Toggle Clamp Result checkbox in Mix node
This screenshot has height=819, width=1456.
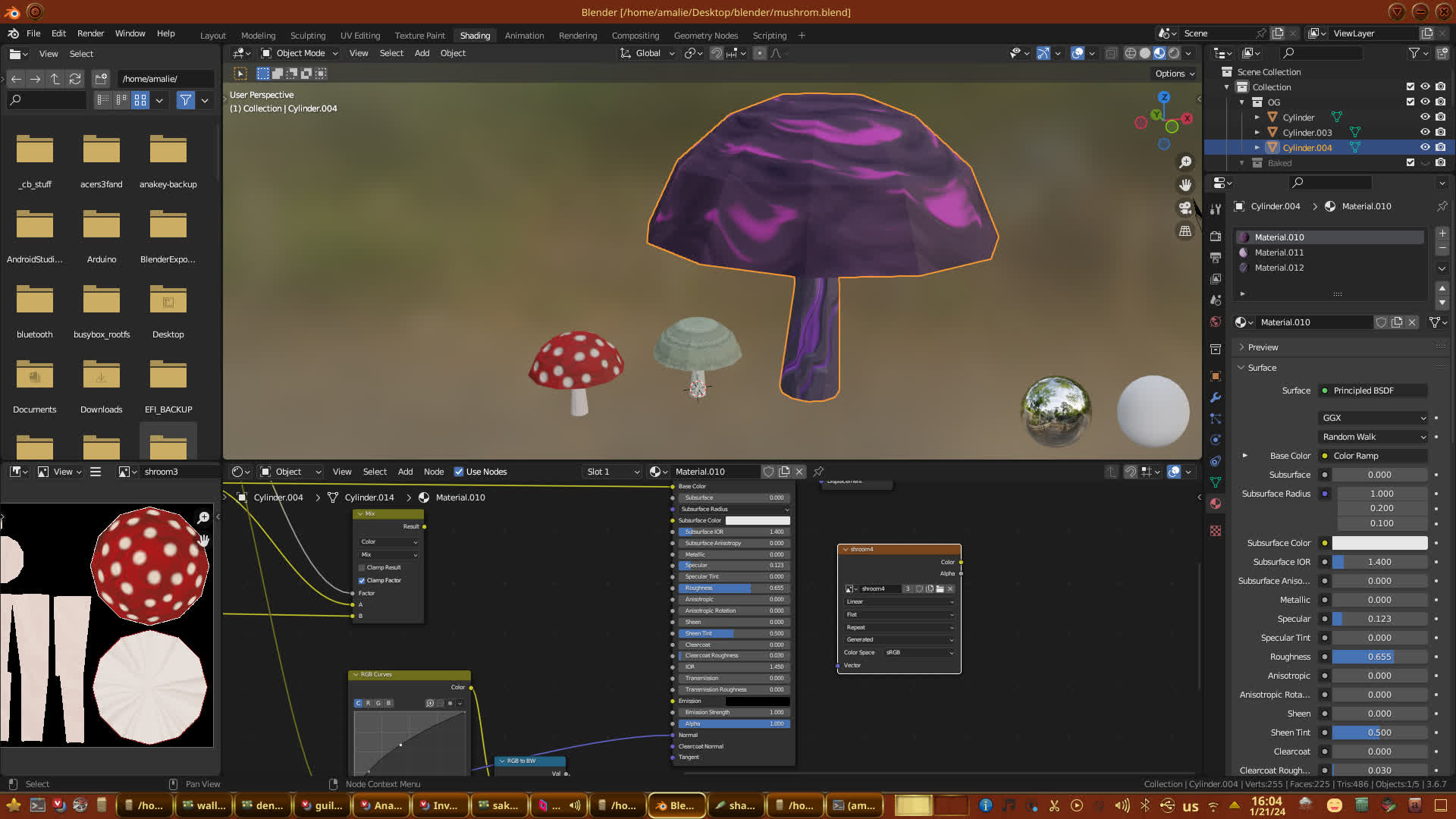tap(362, 567)
